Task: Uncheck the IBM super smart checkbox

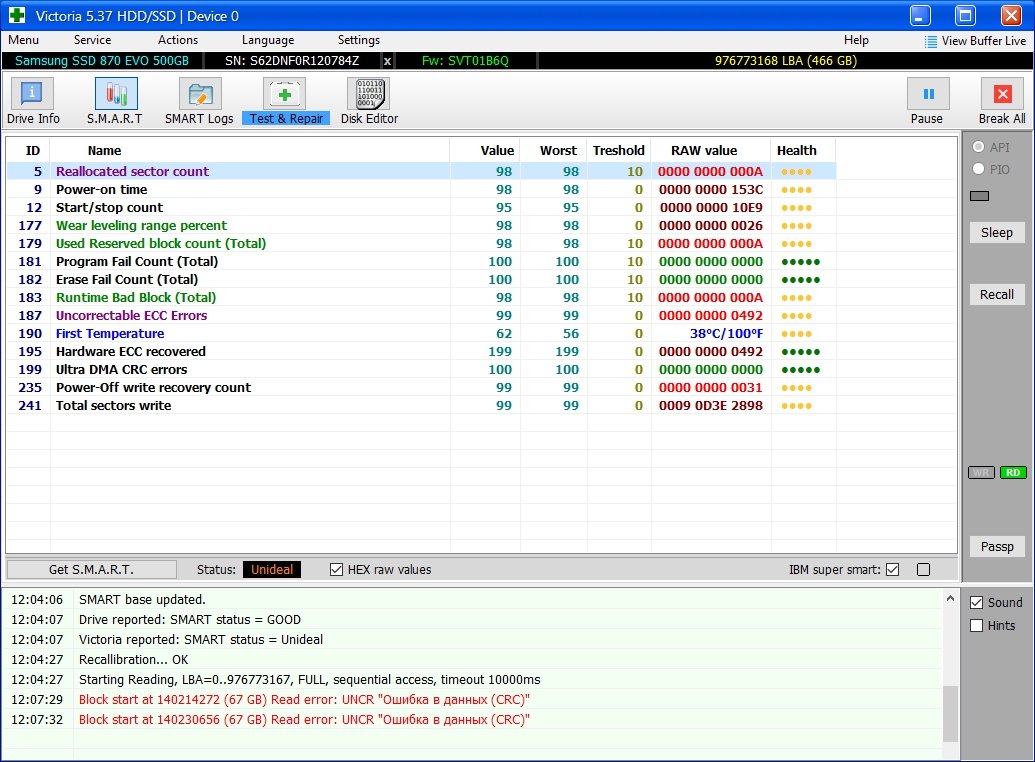Action: (893, 570)
